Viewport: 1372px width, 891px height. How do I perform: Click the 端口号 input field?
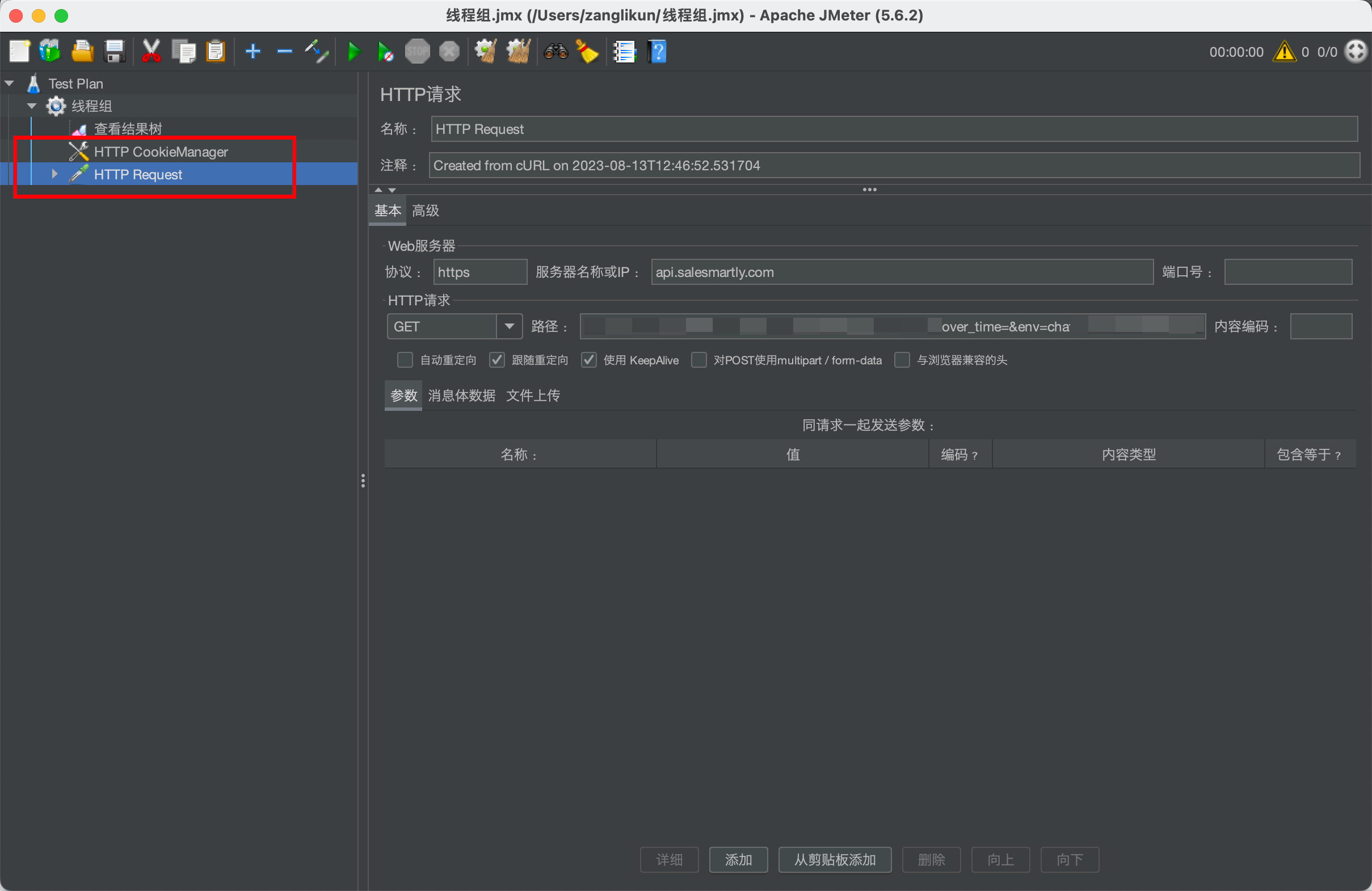pos(1287,272)
